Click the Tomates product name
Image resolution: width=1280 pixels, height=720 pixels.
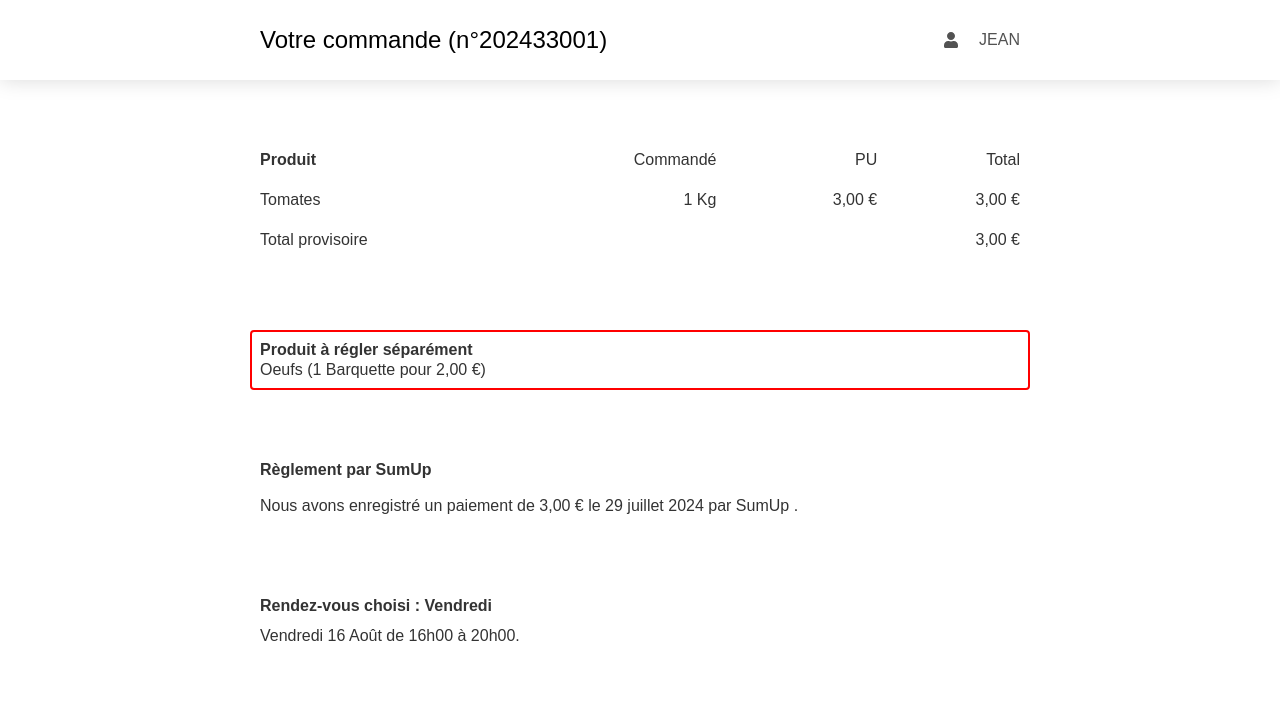click(x=290, y=200)
